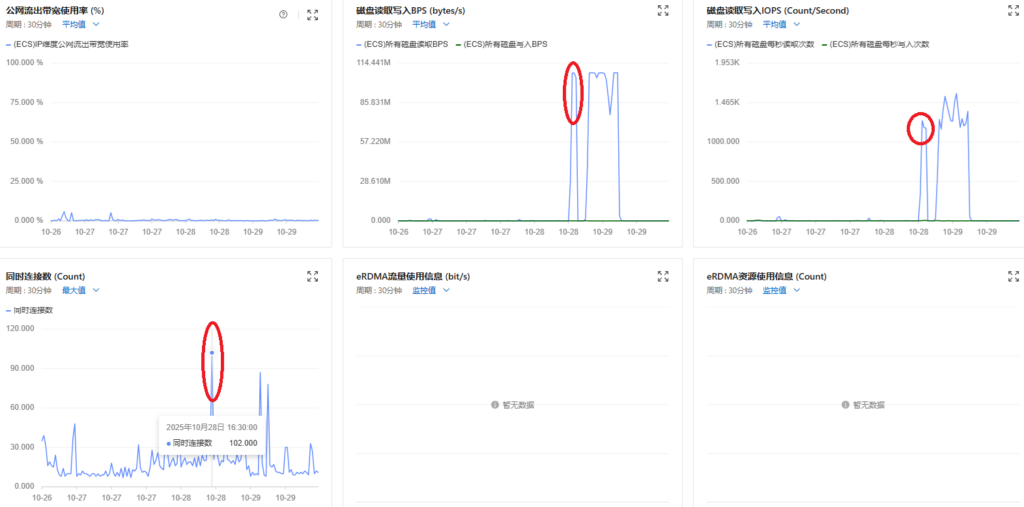1024x507 pixels.
Task: Click 暂无数据 in eRDMA资源使用信息 panel
Action: click(x=863, y=405)
